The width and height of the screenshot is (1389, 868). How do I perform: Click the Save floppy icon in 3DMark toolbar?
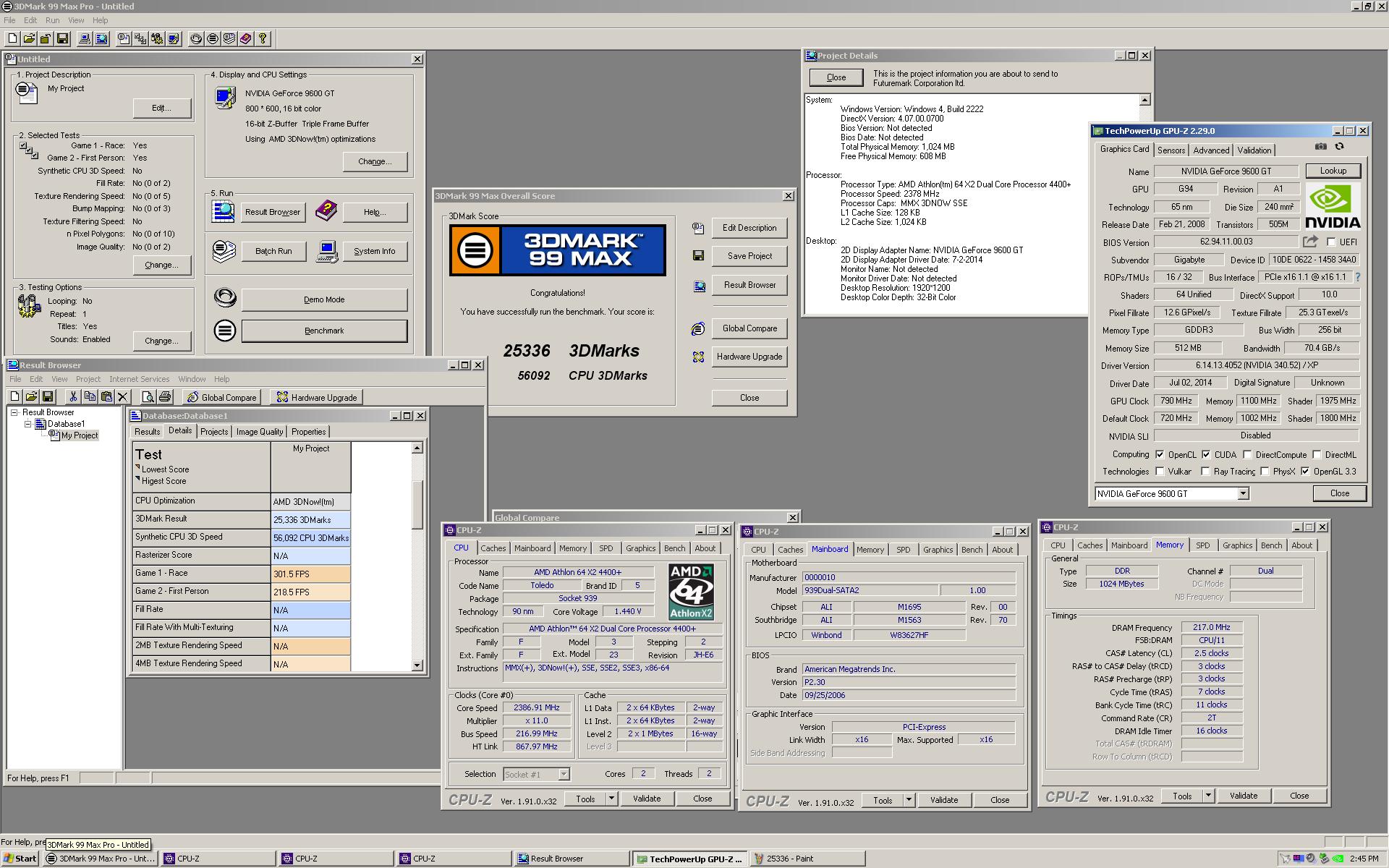63,38
